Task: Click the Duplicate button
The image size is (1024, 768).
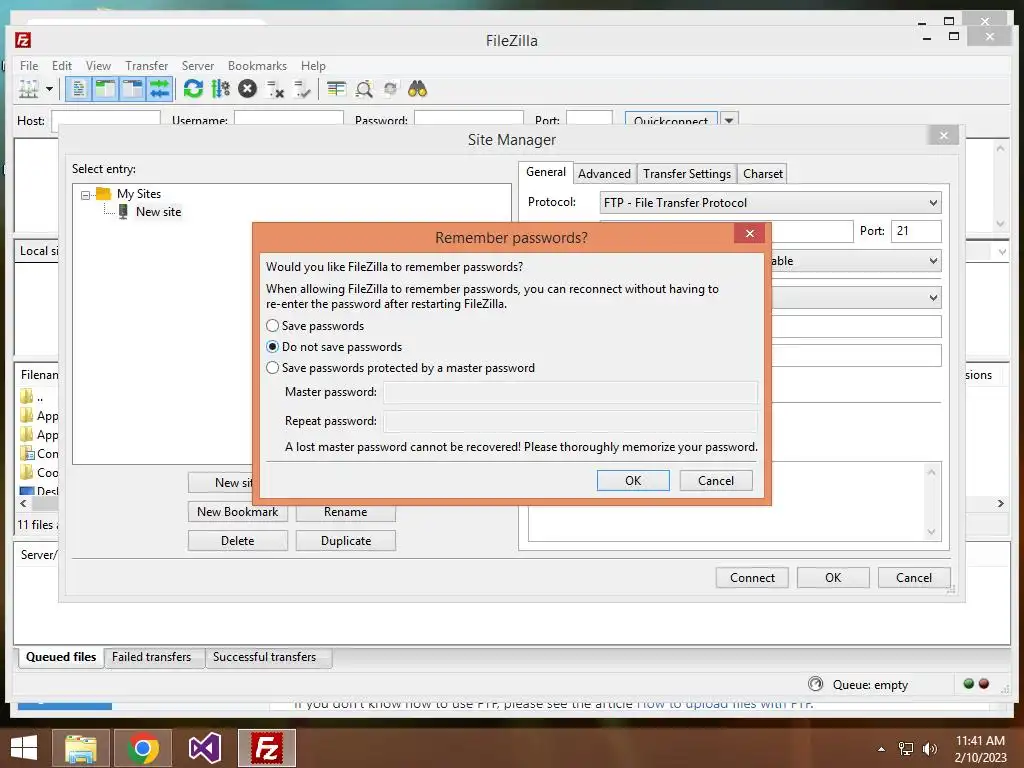Action: [345, 540]
